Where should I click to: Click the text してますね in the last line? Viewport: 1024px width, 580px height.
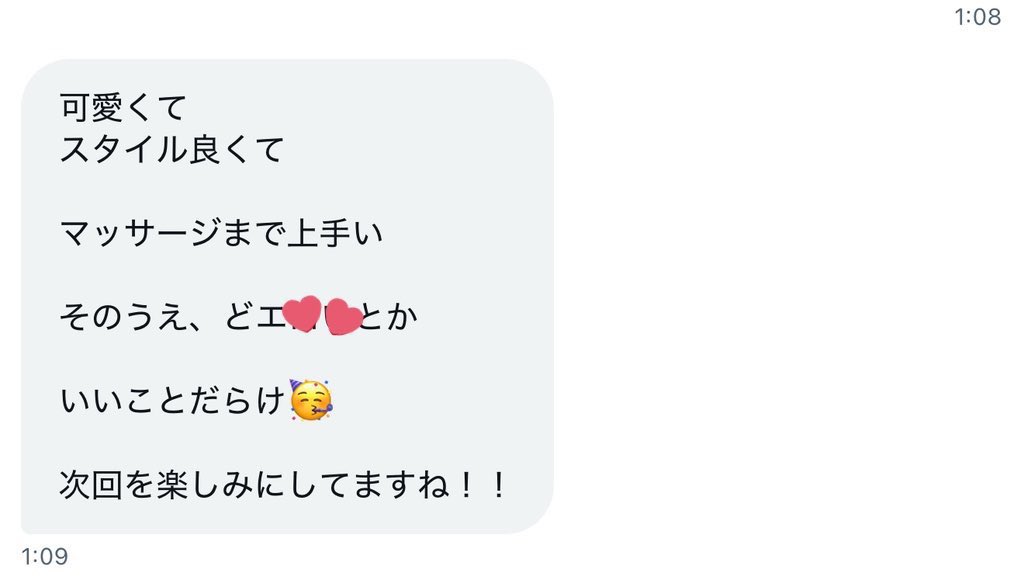coord(368,485)
